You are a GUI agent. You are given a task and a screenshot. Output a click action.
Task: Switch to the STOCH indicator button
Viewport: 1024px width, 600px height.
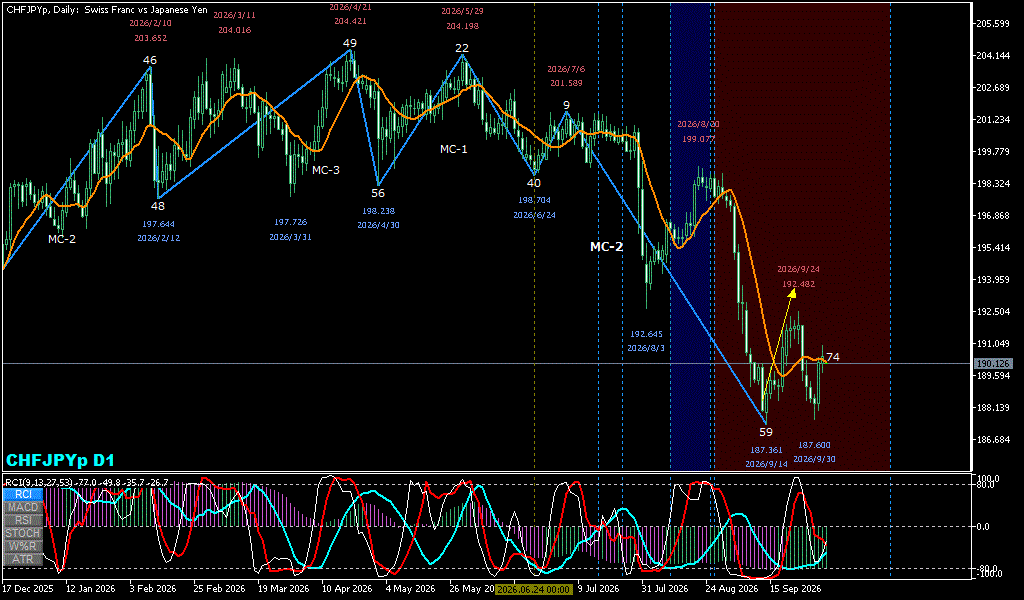[x=24, y=533]
